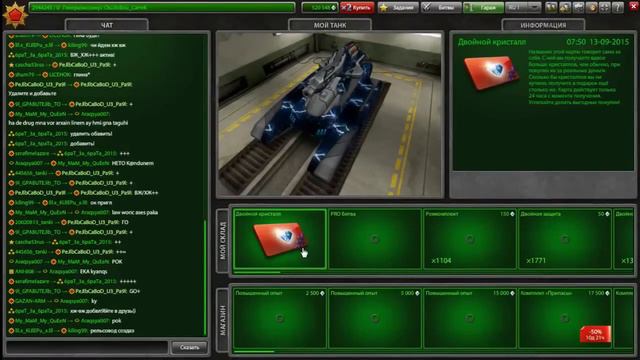Open the help question mark icon
This screenshot has width=640, height=360.
click(618, 7)
